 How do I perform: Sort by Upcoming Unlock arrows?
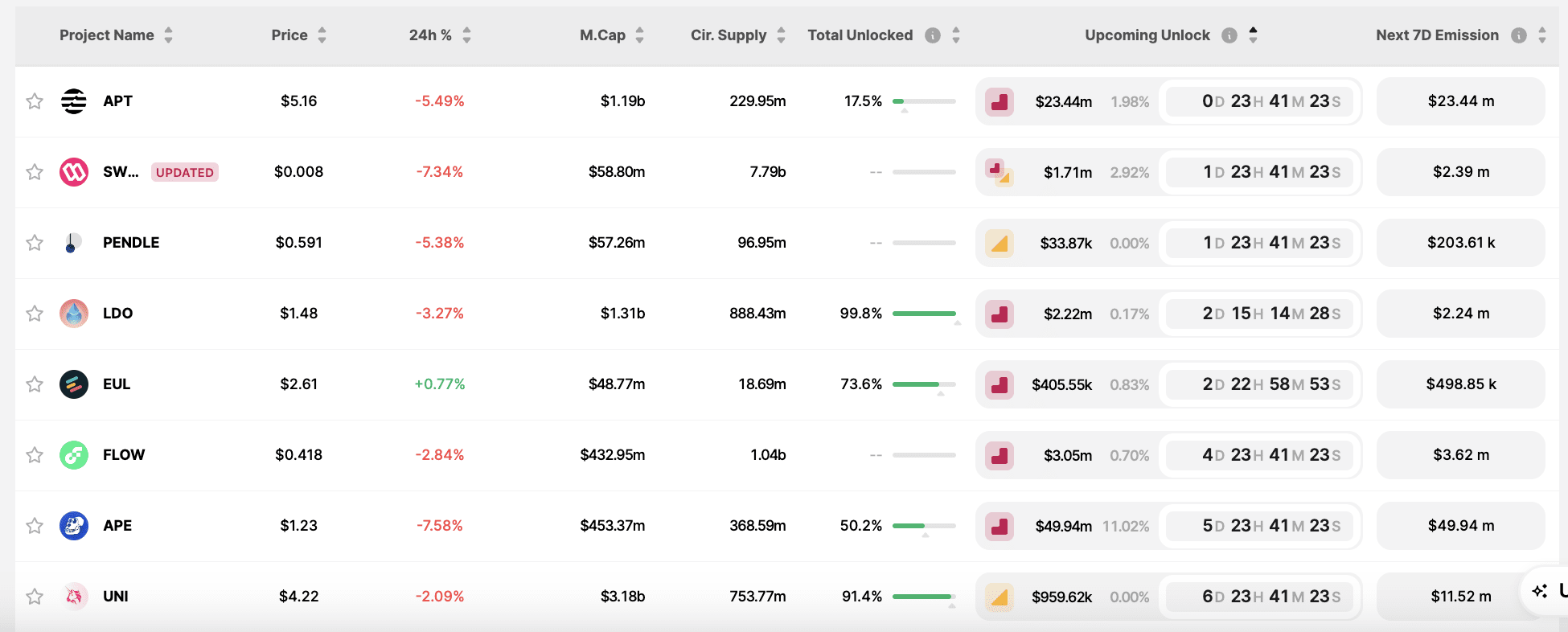[1253, 35]
